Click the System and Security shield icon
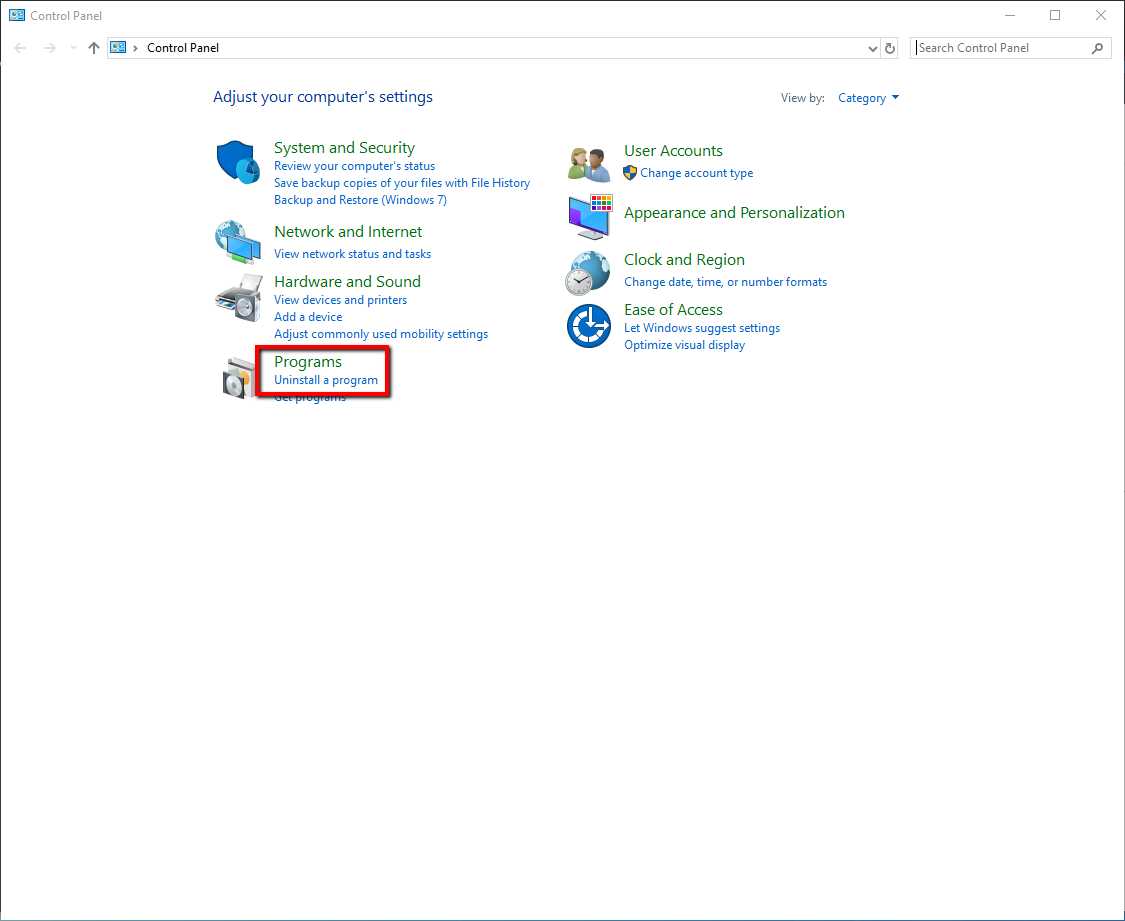This screenshot has width=1125, height=921. pyautogui.click(x=237, y=164)
